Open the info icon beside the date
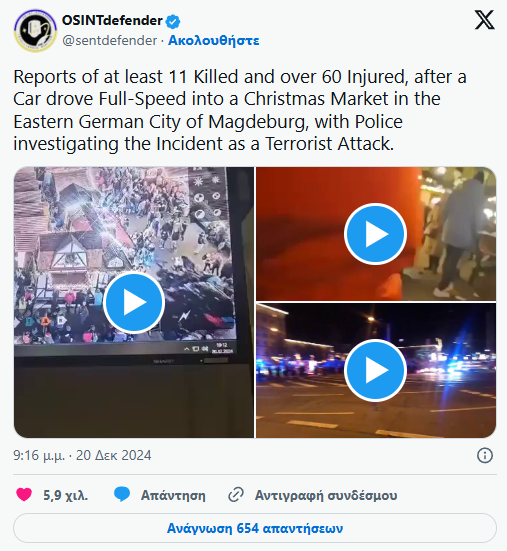 pos(485,455)
